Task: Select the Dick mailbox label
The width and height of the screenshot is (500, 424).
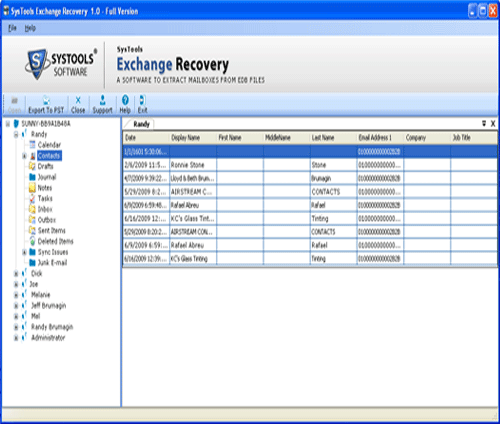Action: pos(37,274)
